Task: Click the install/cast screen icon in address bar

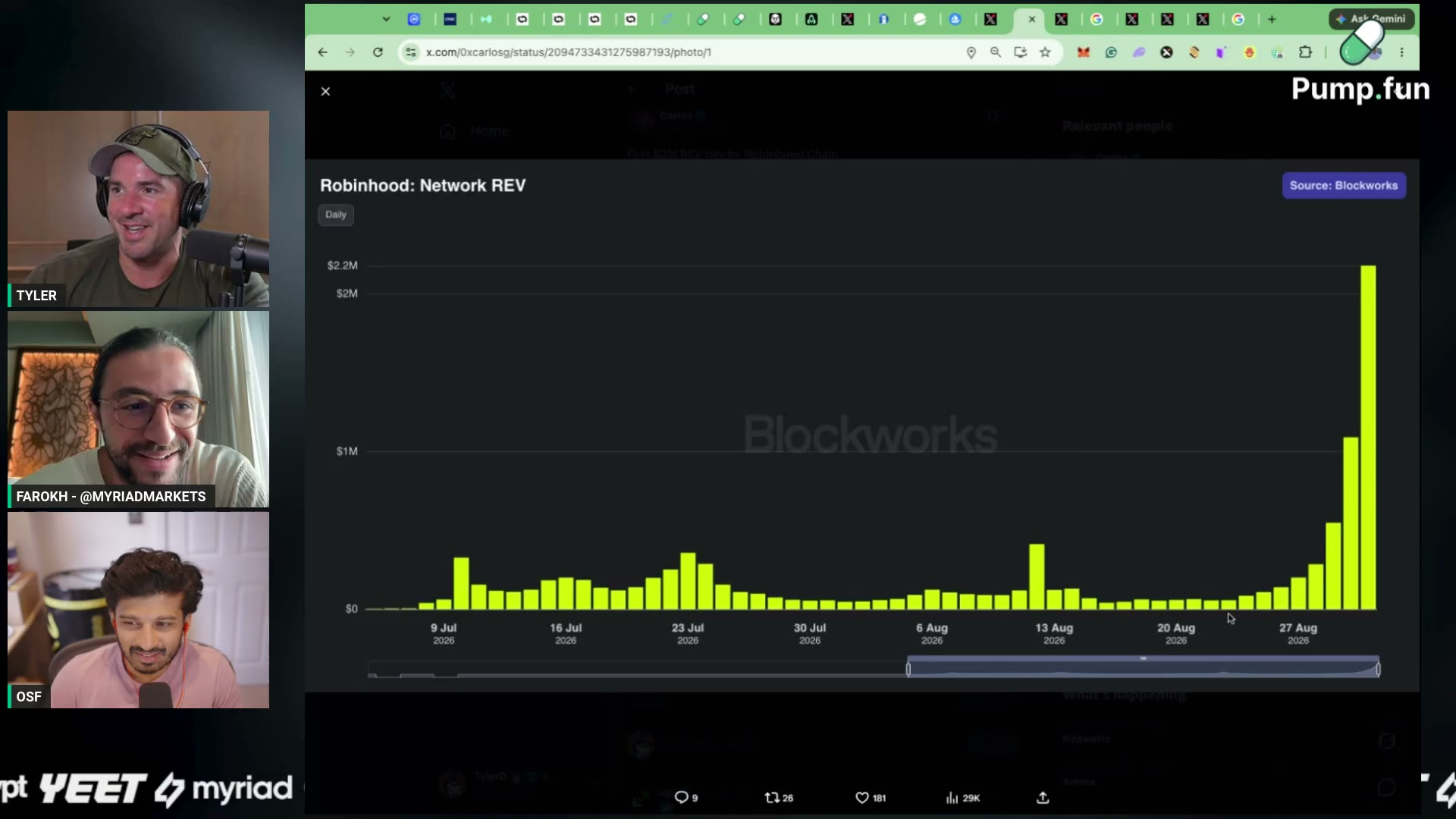Action: (x=1021, y=52)
